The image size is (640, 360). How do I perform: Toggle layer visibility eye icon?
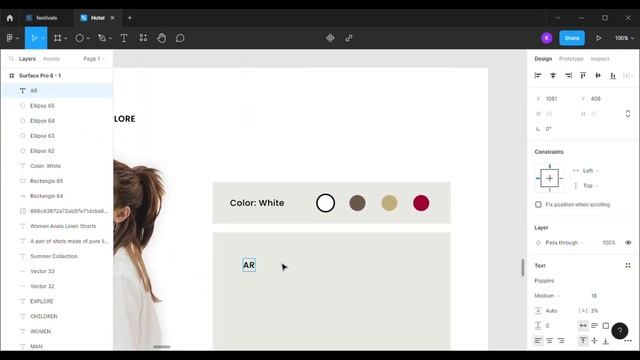click(x=628, y=242)
